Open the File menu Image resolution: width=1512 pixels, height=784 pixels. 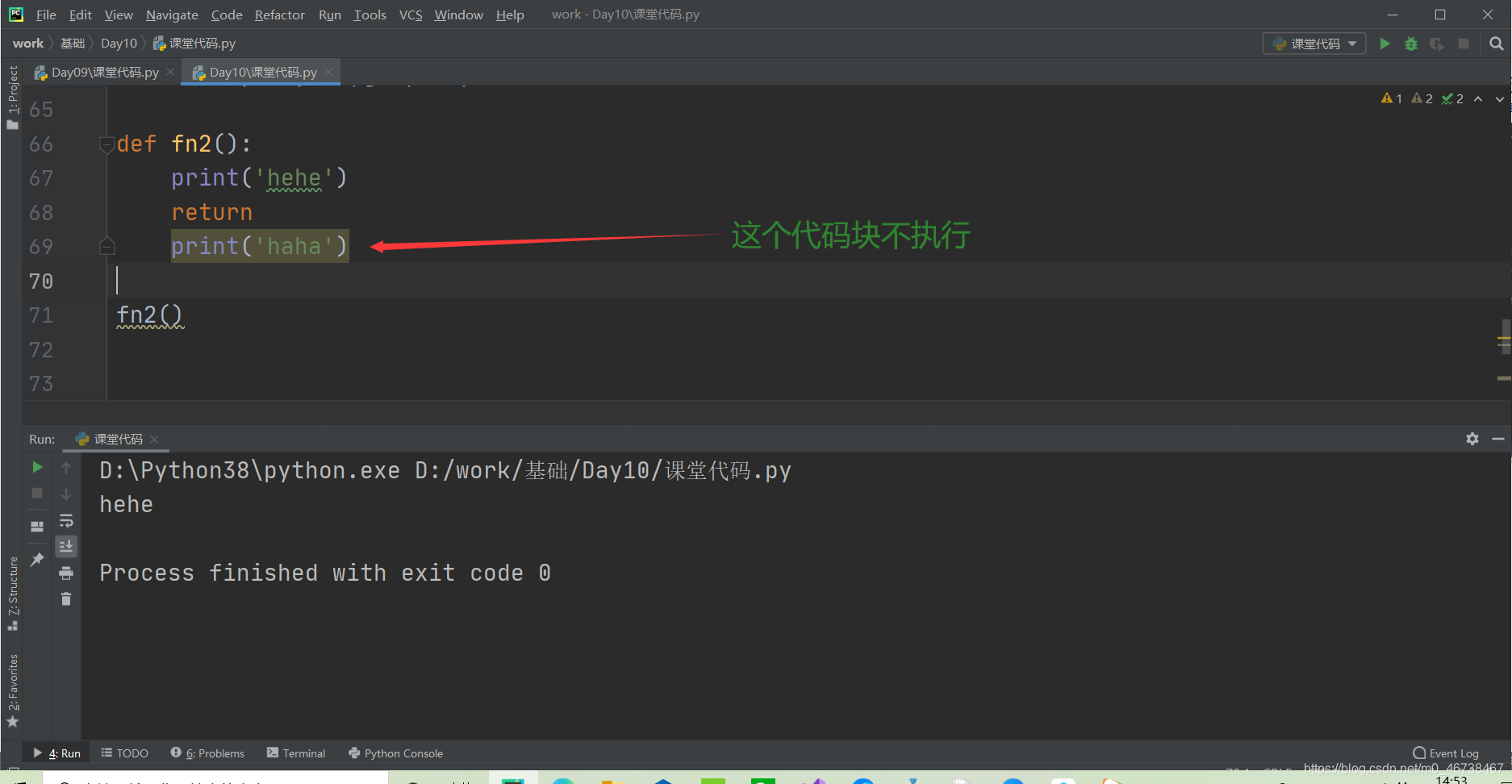click(46, 15)
